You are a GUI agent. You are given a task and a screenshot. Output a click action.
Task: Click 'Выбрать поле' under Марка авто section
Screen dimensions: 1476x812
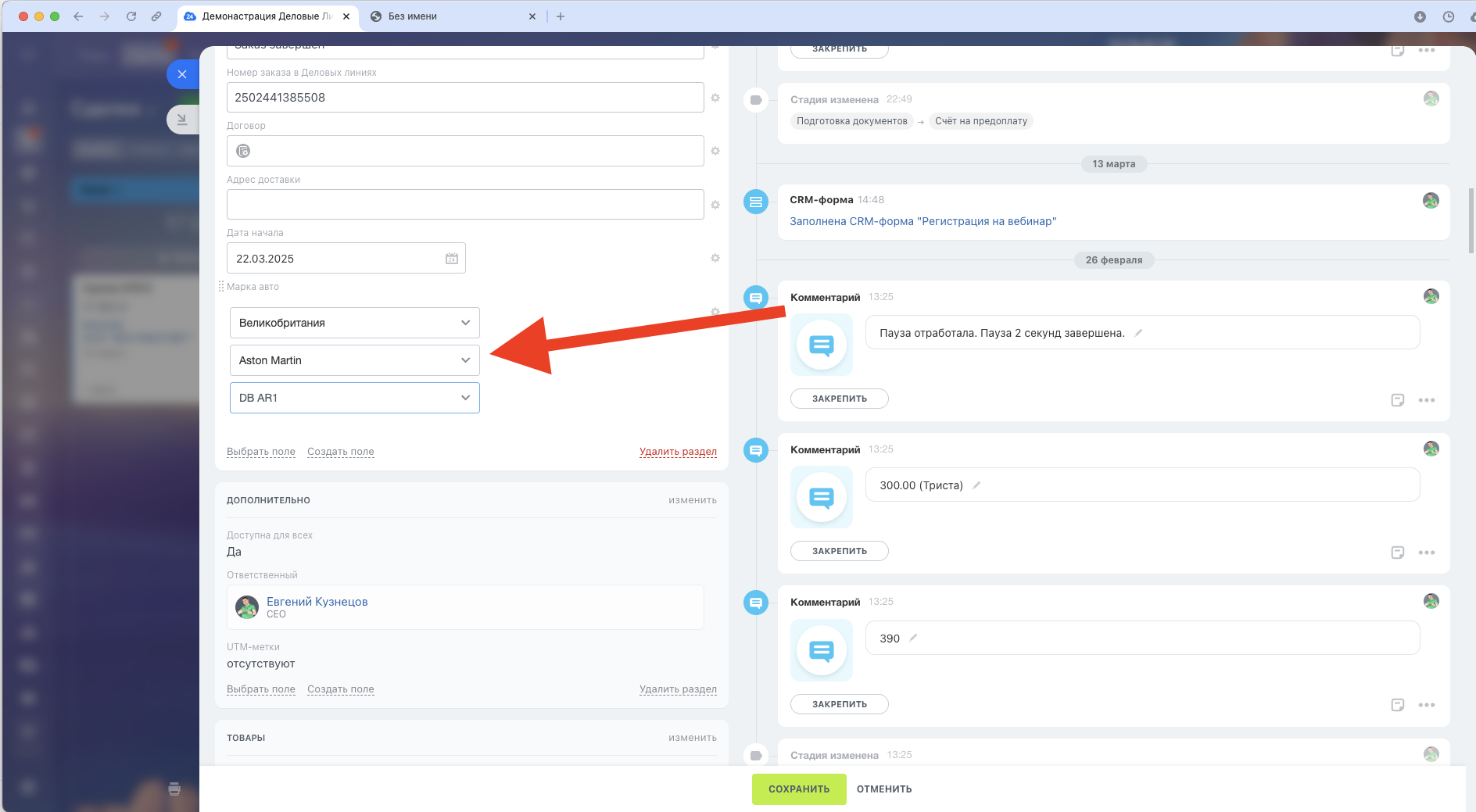(261, 452)
